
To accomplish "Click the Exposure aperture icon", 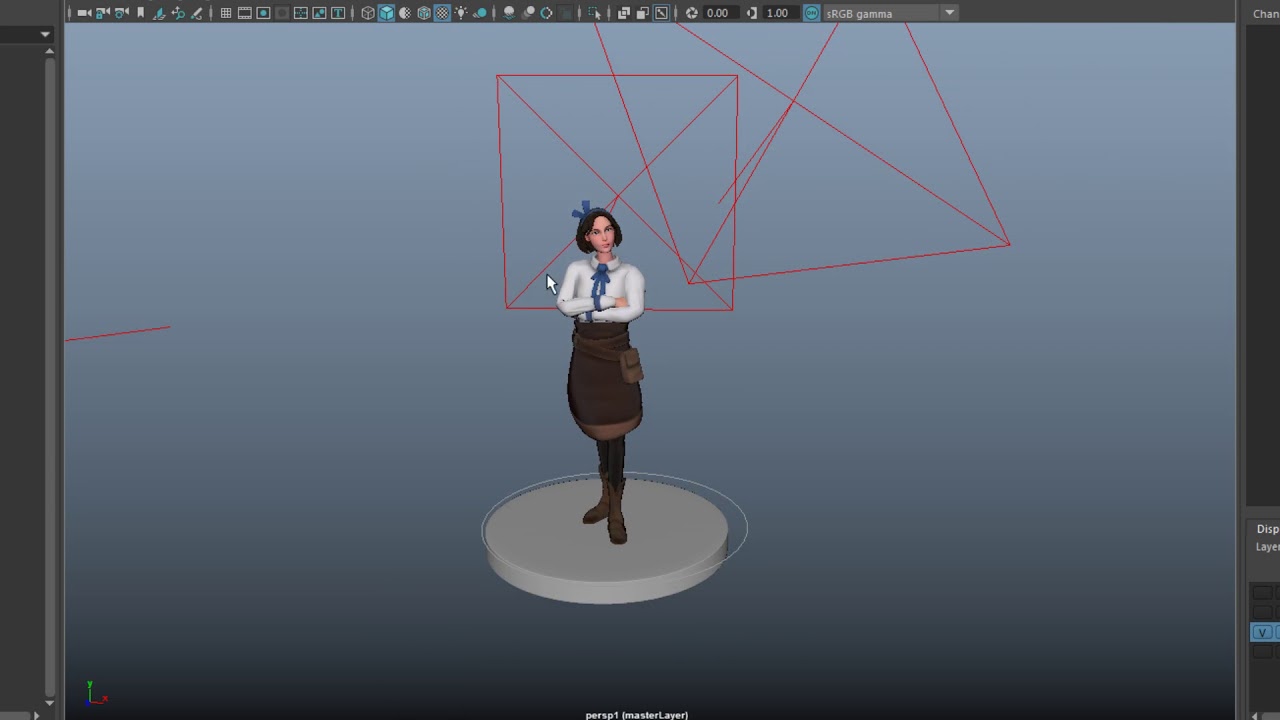I will pos(691,13).
